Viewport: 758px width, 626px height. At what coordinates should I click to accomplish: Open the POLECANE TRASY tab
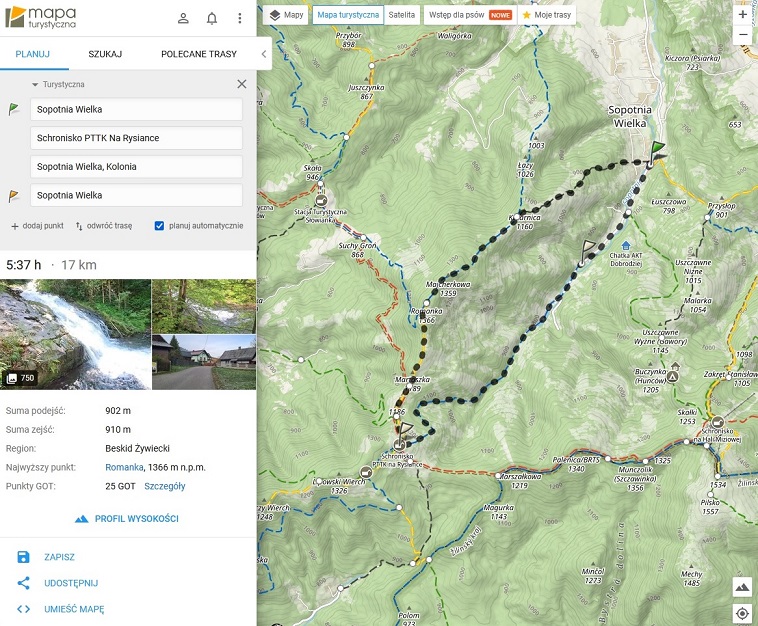click(199, 54)
